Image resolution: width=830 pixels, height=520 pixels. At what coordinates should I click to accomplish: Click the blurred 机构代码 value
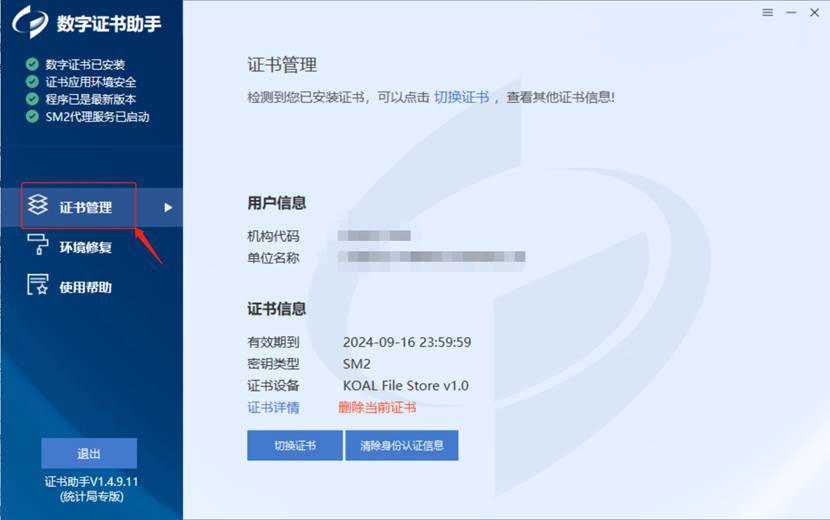[x=374, y=236]
